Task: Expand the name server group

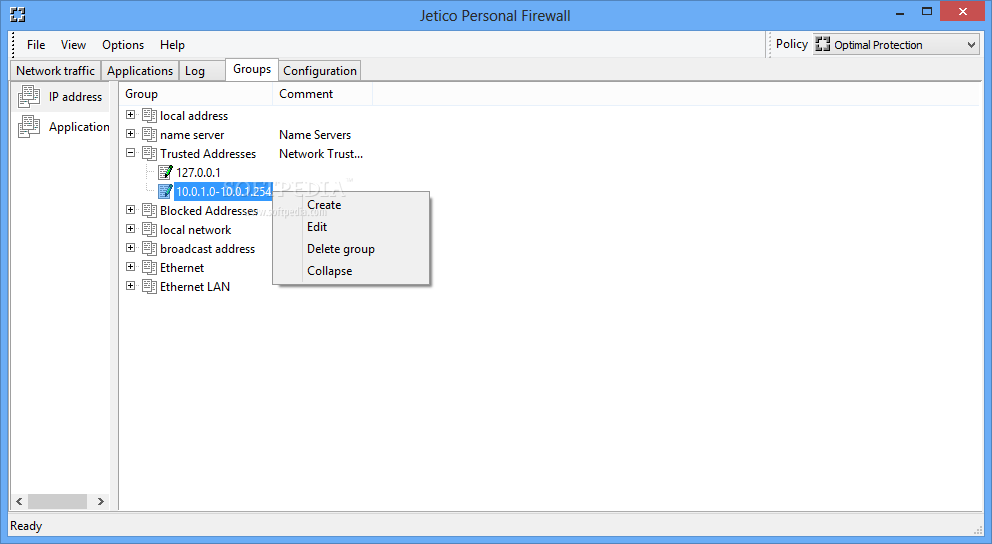Action: click(x=130, y=133)
